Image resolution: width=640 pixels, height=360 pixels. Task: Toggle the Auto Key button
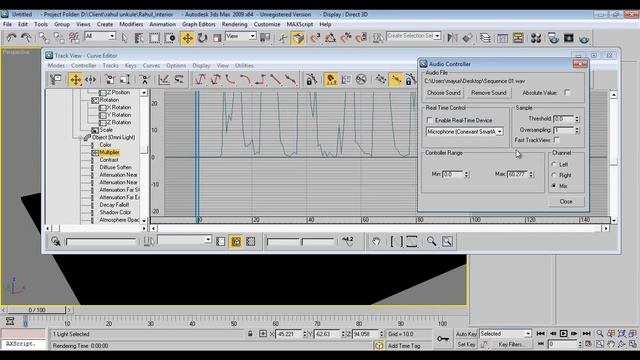pyautogui.click(x=466, y=334)
